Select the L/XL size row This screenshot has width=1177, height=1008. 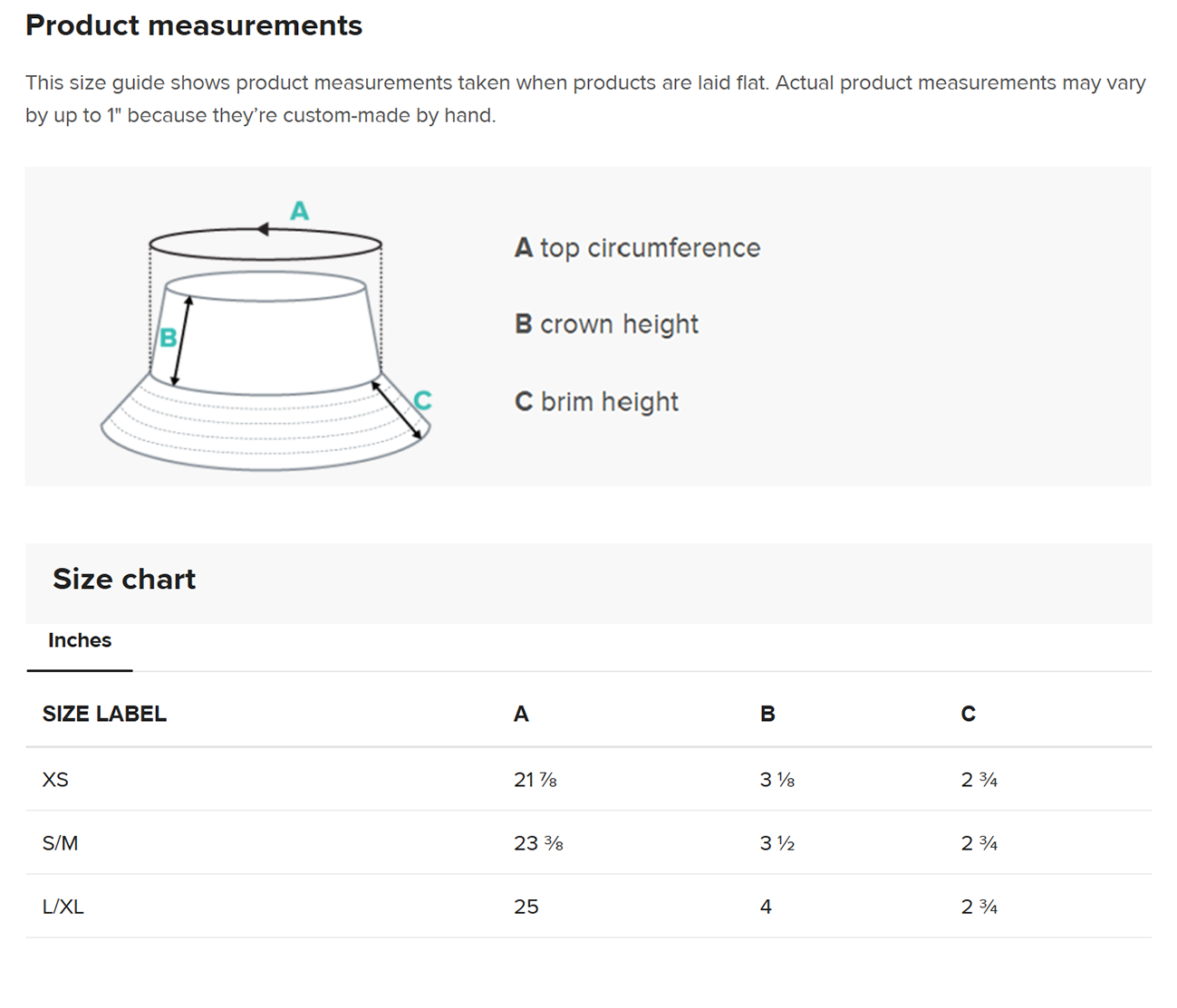(x=63, y=907)
